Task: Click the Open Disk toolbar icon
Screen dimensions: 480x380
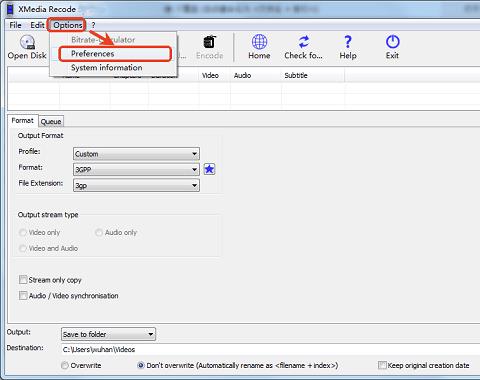Action: (x=27, y=42)
